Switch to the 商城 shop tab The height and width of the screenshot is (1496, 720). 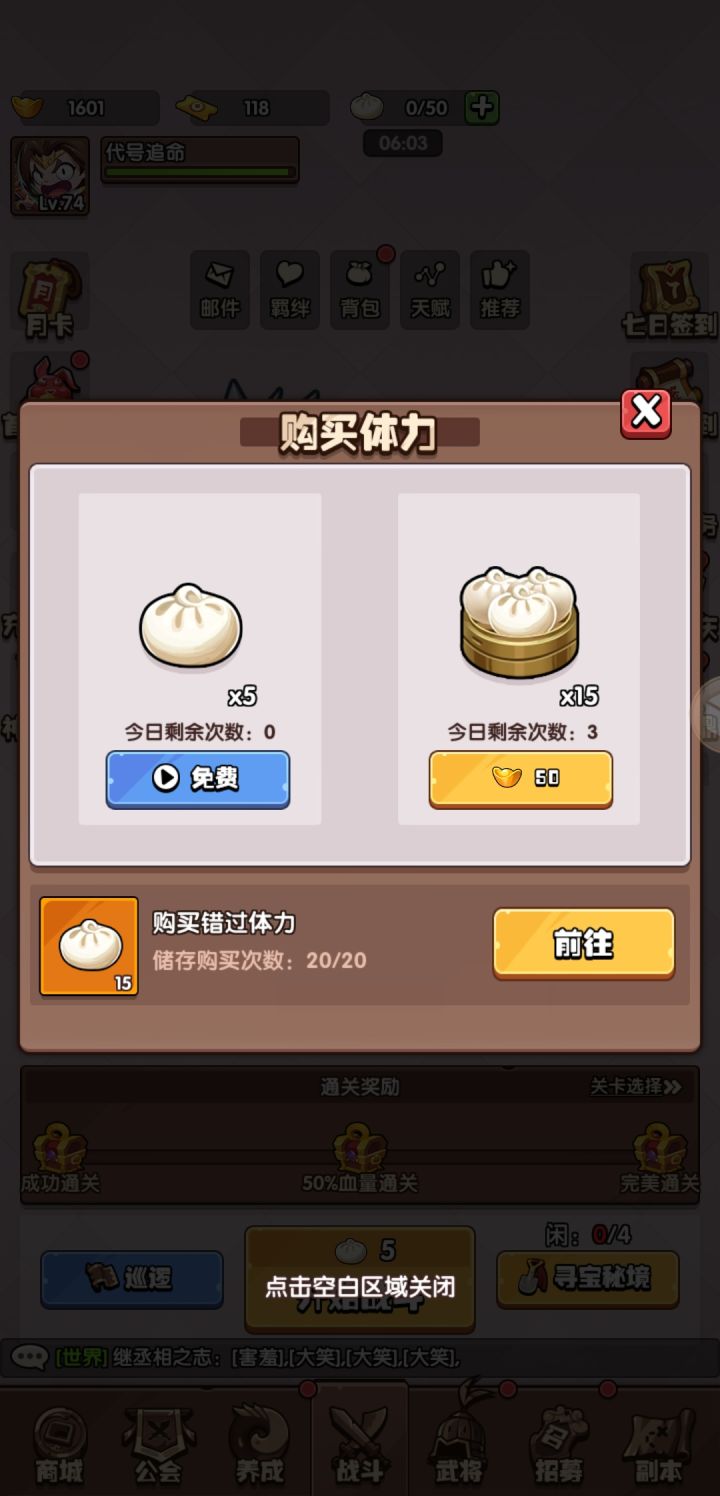coord(59,1443)
